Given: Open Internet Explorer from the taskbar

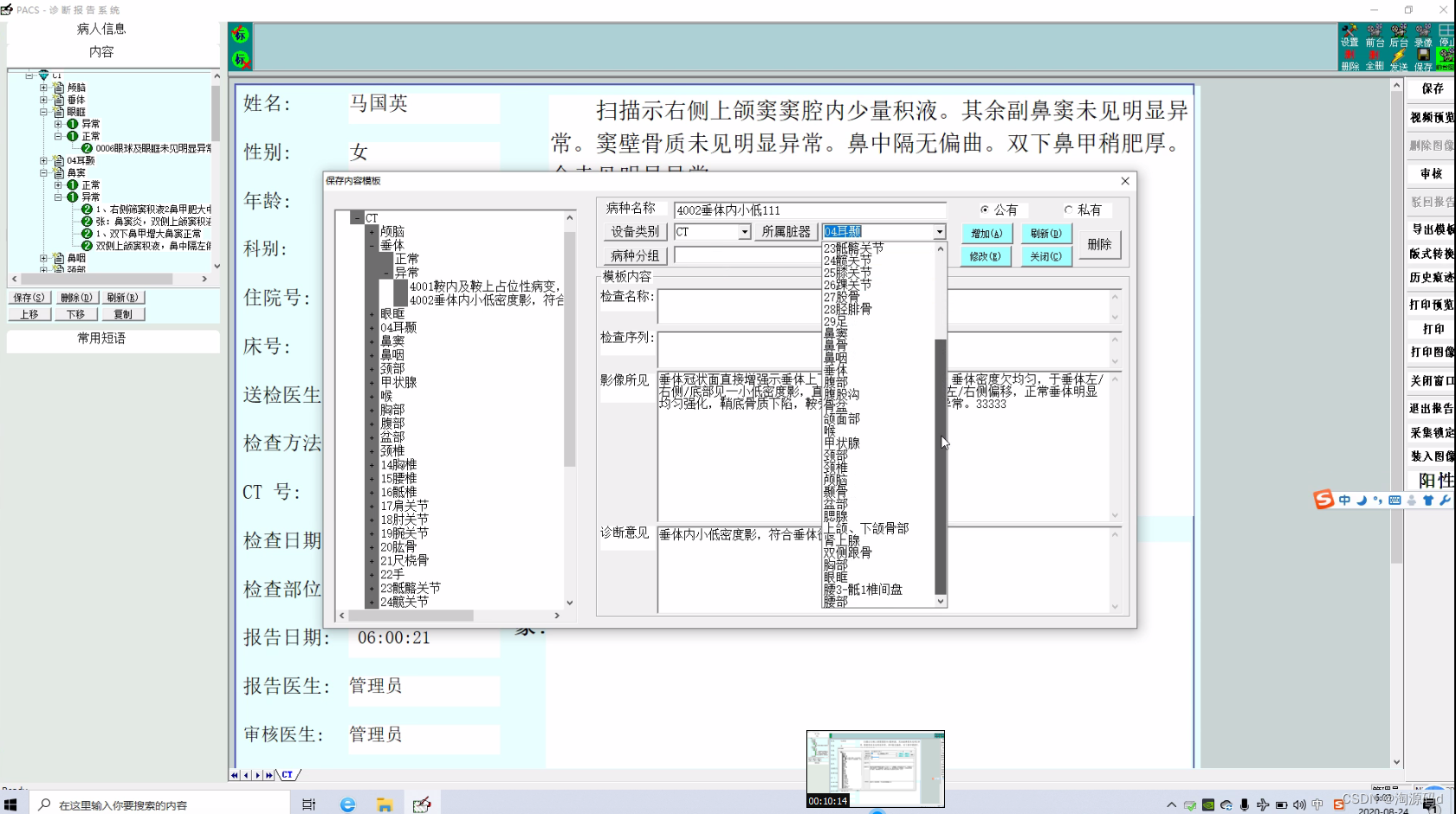Looking at the screenshot, I should click(347, 804).
